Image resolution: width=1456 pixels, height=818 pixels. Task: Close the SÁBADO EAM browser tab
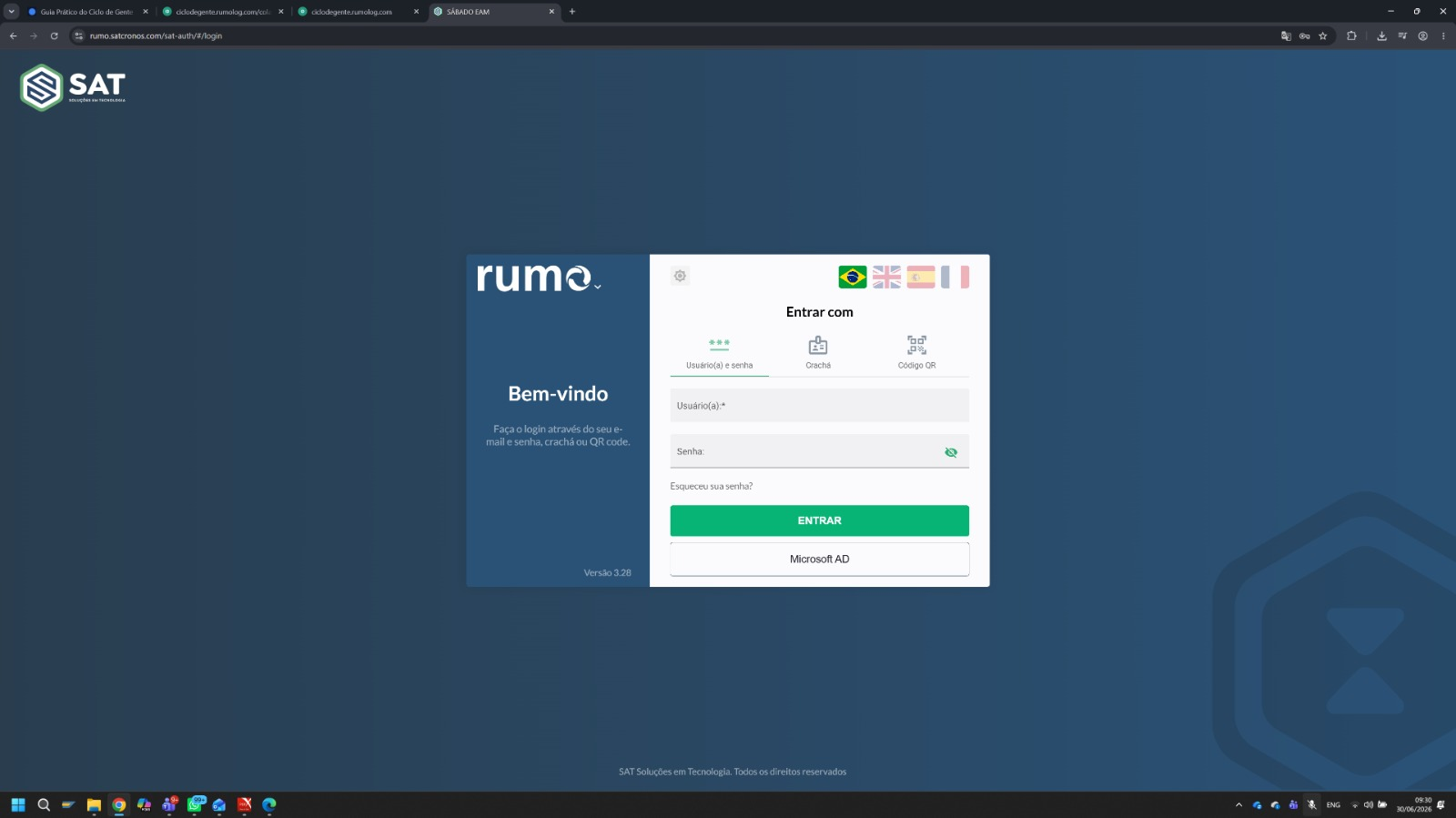coord(551,12)
